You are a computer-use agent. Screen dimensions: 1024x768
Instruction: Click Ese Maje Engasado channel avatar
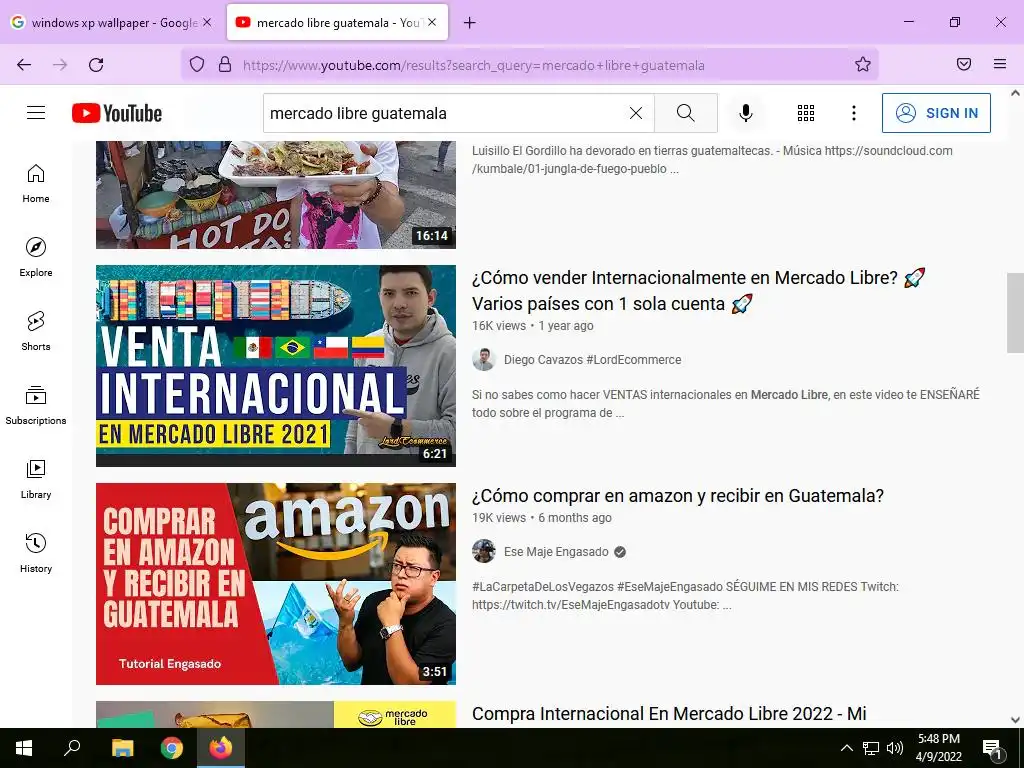tap(483, 551)
